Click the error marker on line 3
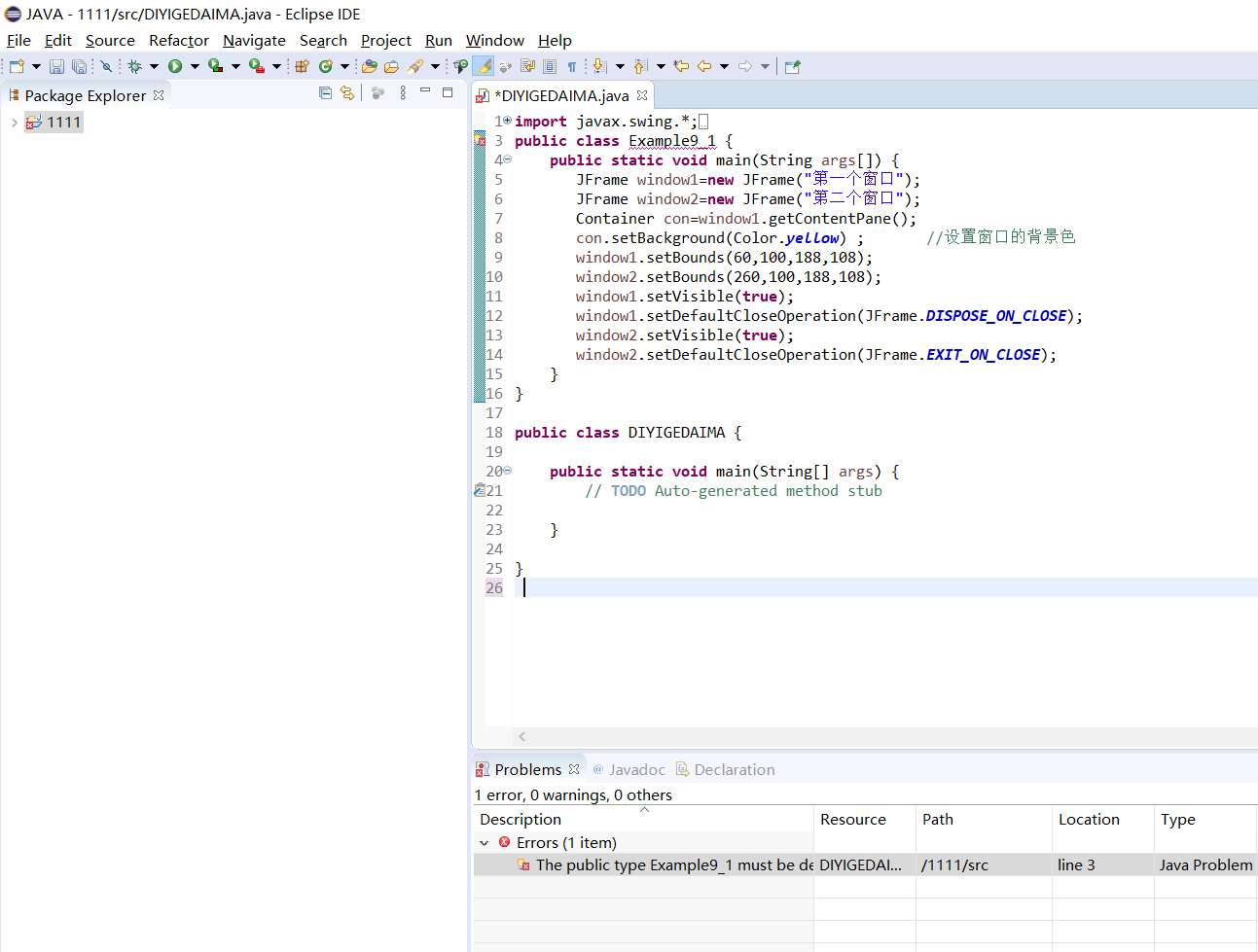Viewport: 1258px width, 952px height. (480, 140)
